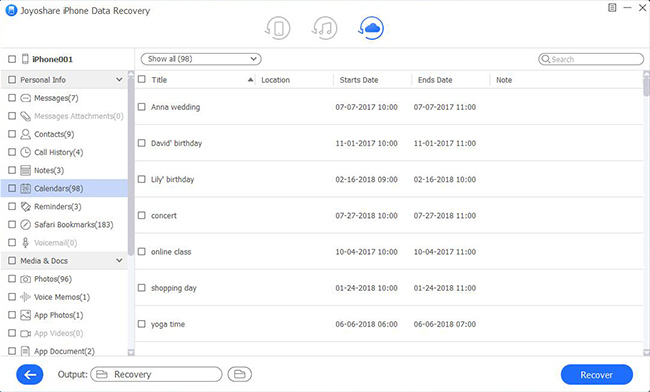
Task: Click the Messages speech bubble icon
Action: click(26, 98)
